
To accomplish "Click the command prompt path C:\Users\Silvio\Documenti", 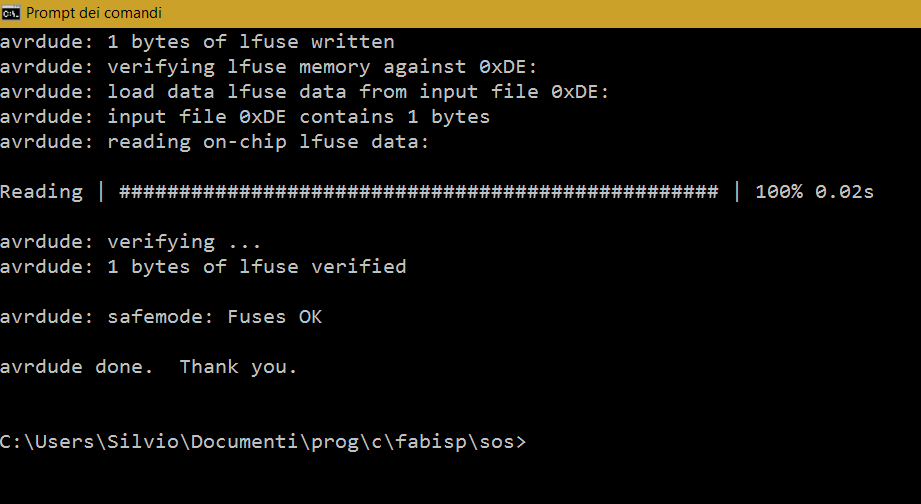I will point(149,442).
